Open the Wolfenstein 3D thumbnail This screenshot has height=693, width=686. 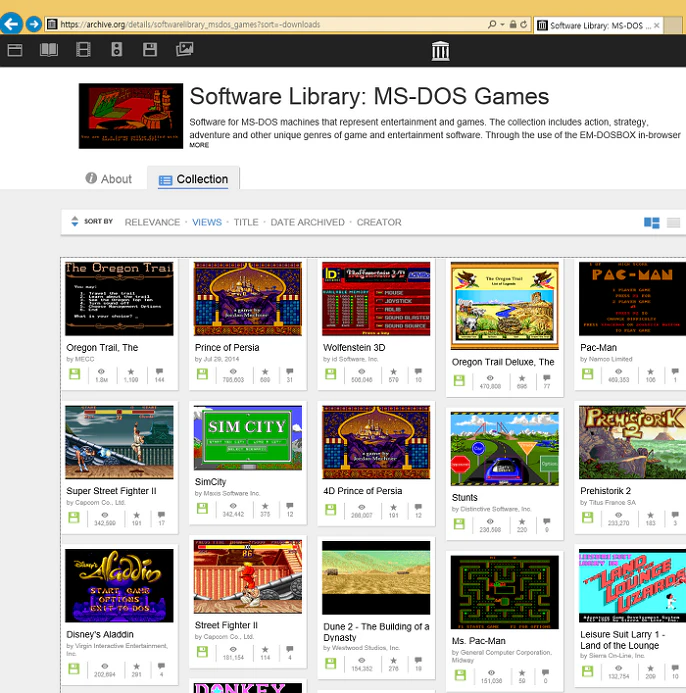(376, 298)
